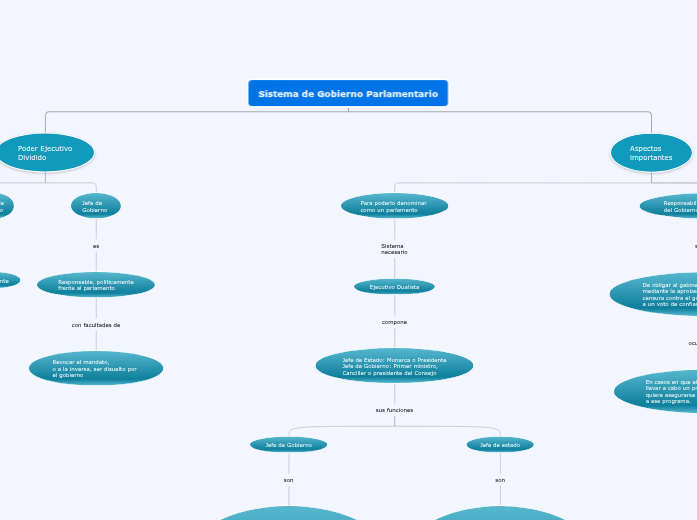
Task: Select the 'En casos en que' node
Action: pyautogui.click(x=660, y=390)
